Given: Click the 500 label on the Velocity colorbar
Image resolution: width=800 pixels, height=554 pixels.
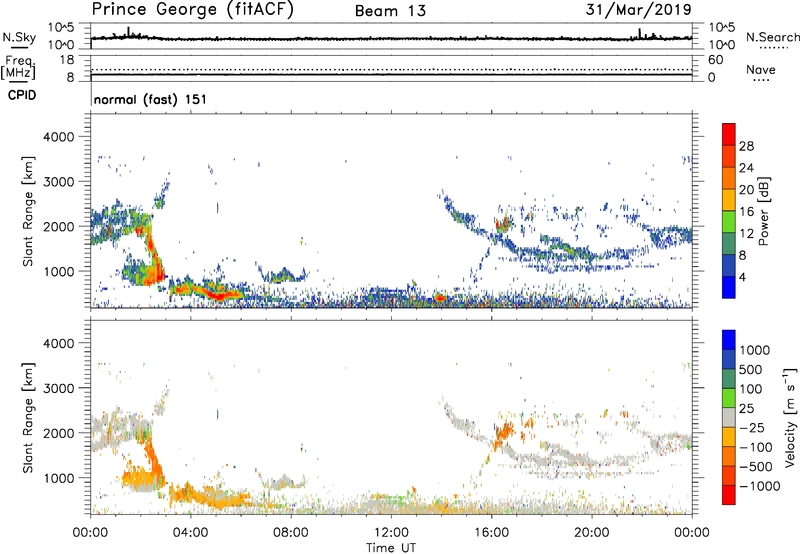Looking at the screenshot, I should click(x=751, y=369).
